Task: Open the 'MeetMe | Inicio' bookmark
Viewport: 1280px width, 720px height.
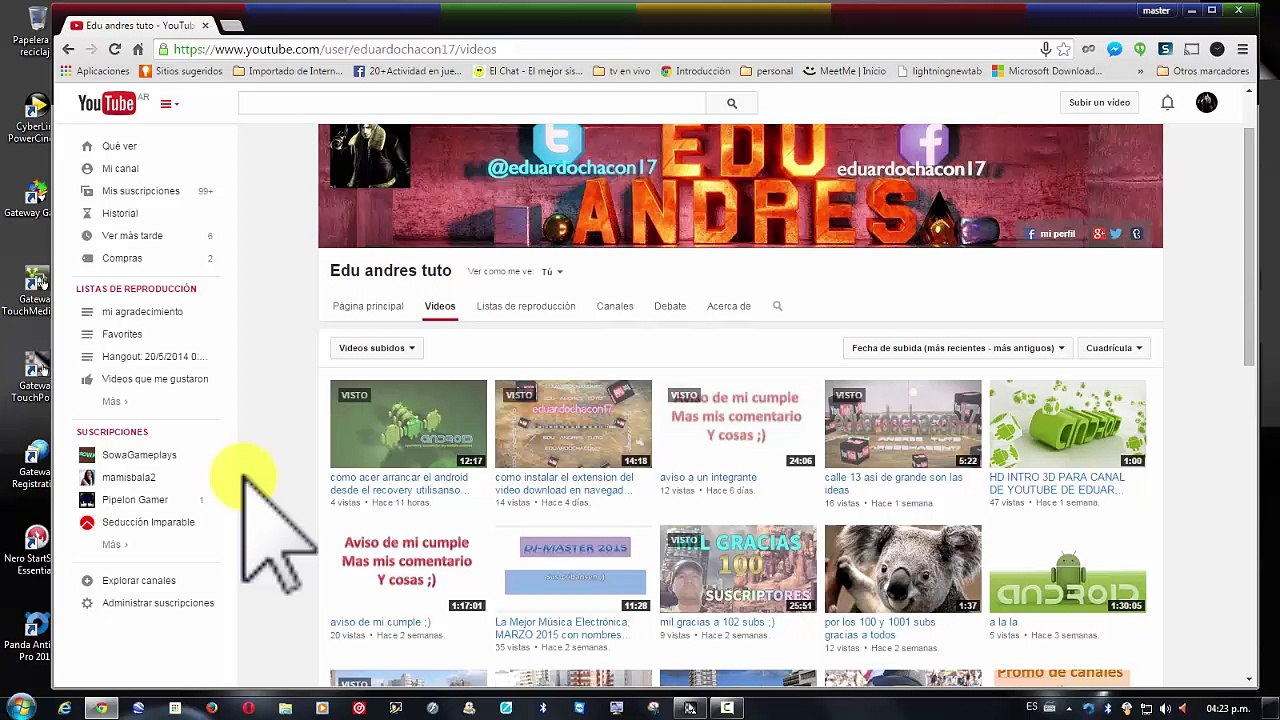Action: 844,71
